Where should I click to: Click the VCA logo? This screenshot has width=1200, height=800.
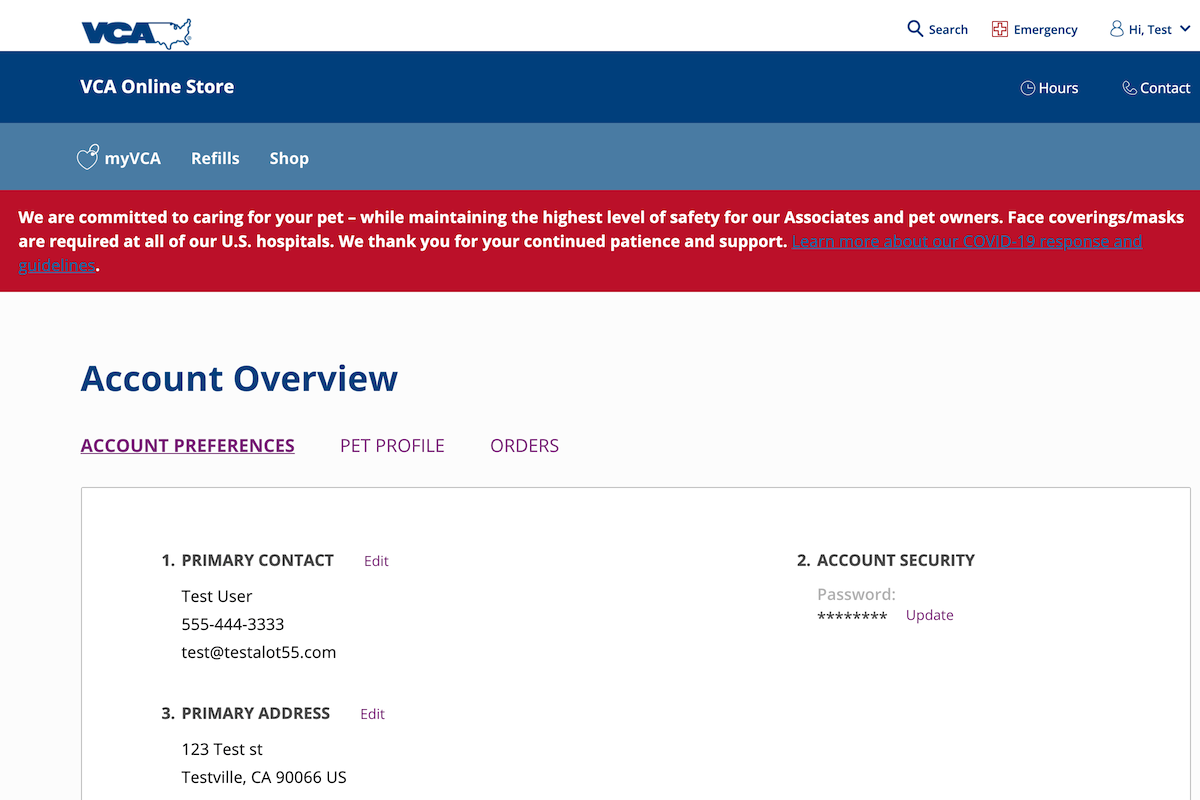(x=136, y=33)
